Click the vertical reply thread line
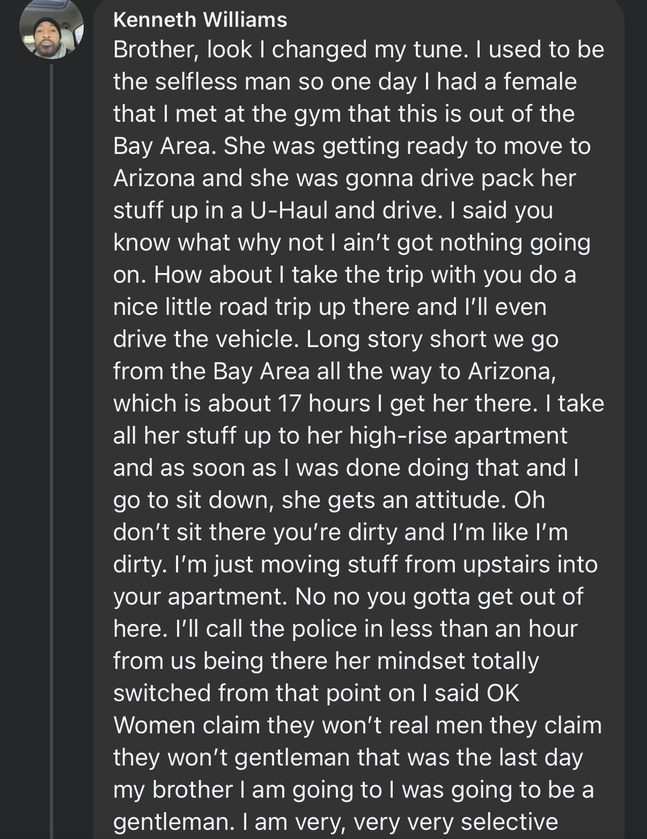Screen dimensions: 647x839 (52, 451)
